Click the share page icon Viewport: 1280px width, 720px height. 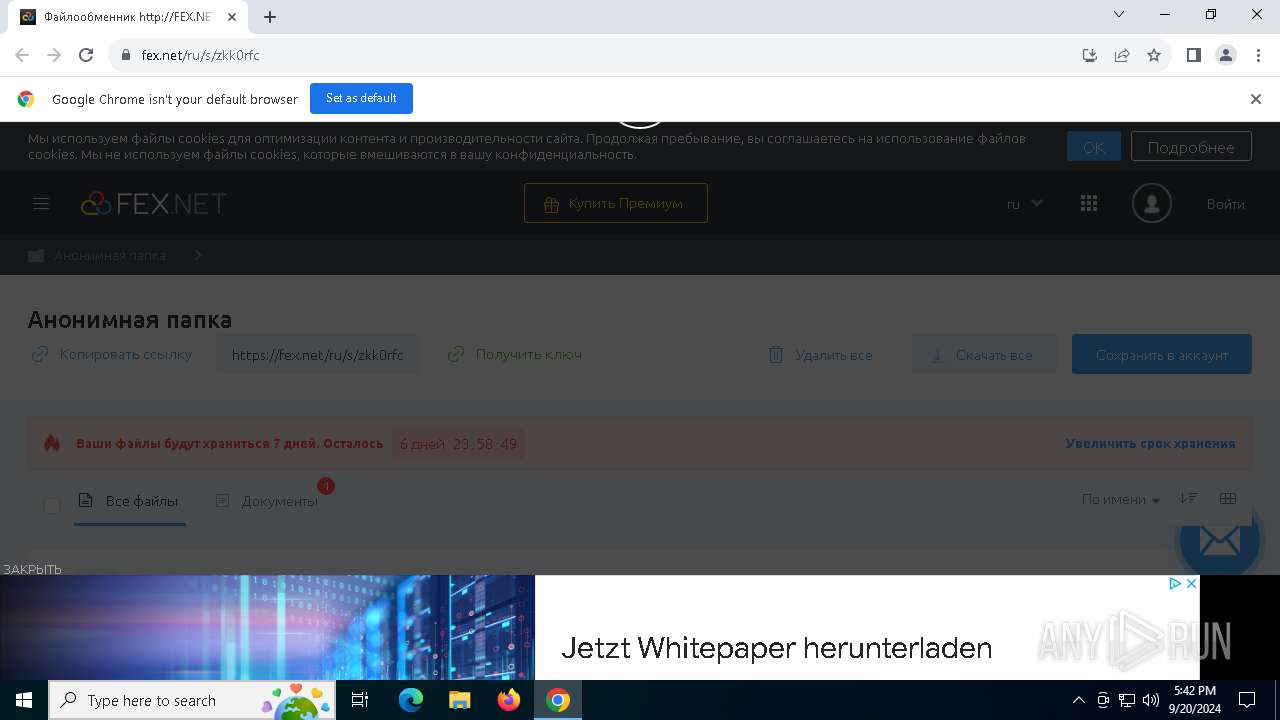[1122, 55]
